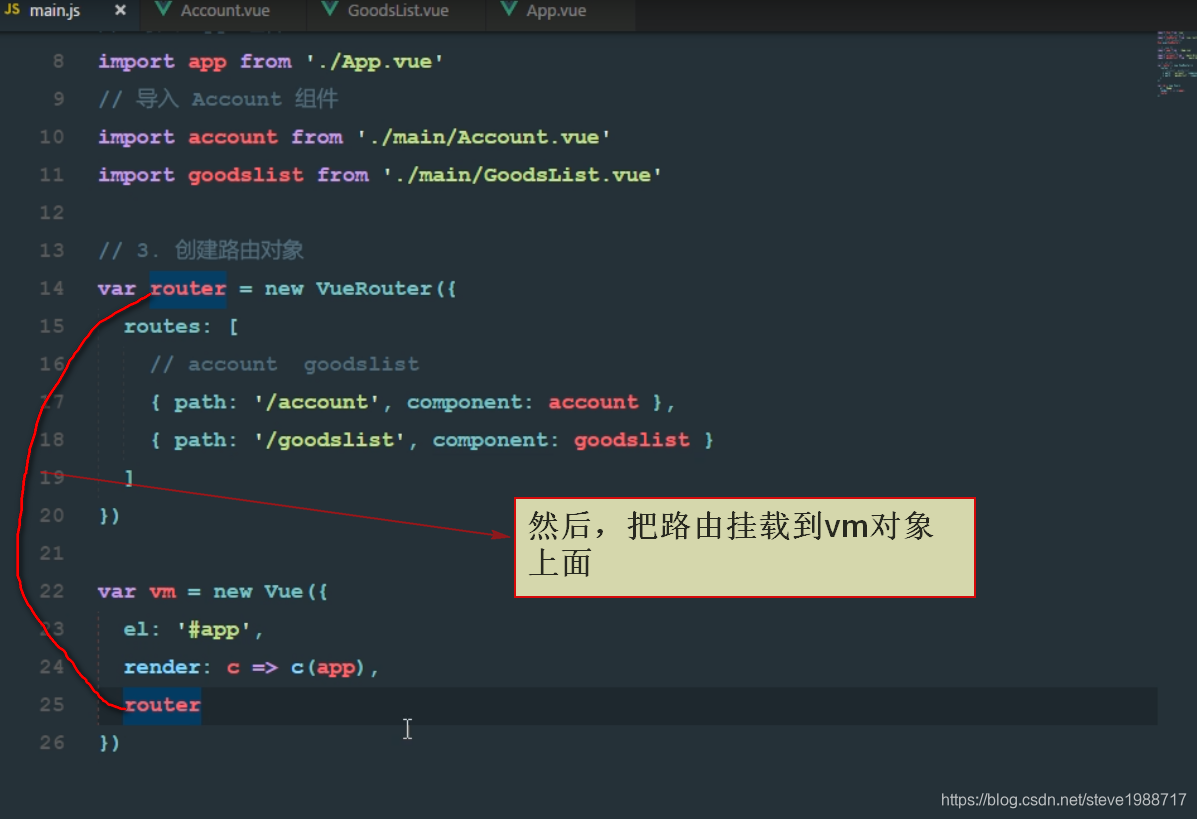This screenshot has width=1197, height=819.
Task: Click '/account' path string
Action: point(317,402)
